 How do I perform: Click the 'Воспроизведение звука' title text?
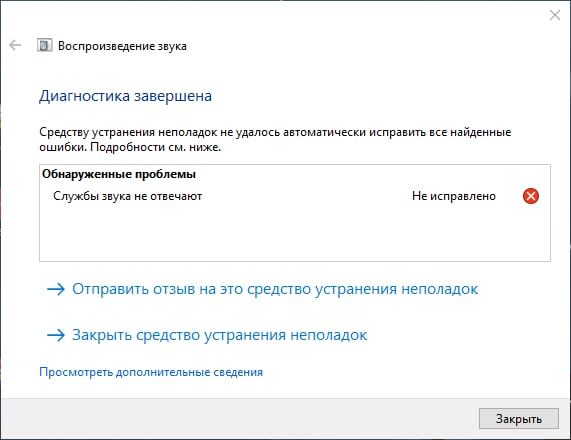(122, 46)
